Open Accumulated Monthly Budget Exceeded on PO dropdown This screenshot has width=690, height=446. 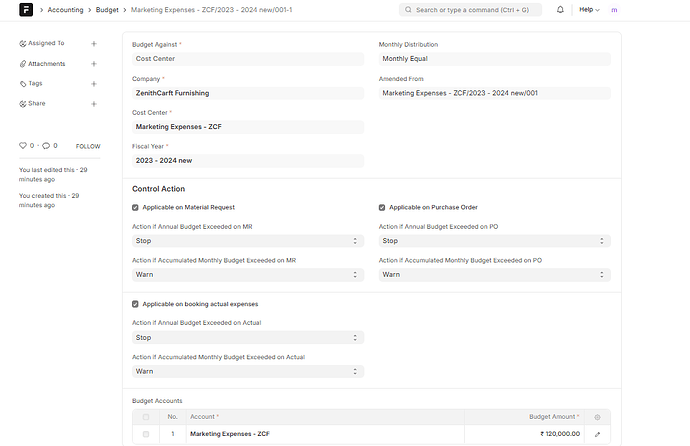click(495, 274)
